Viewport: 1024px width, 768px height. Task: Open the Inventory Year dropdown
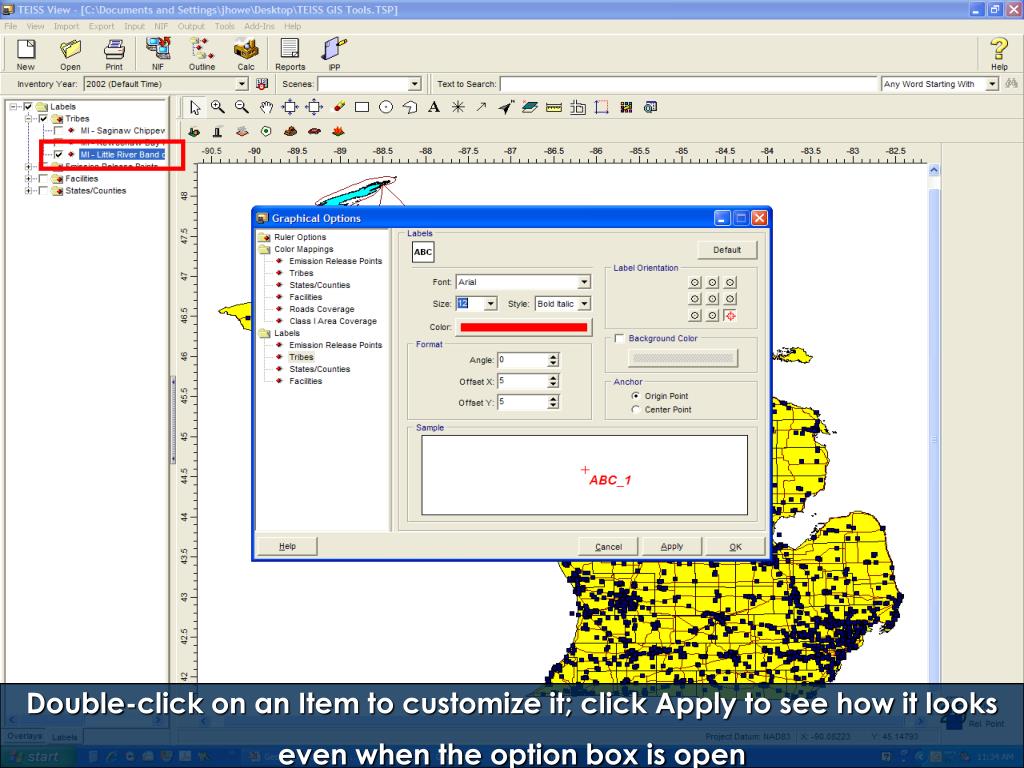[242, 84]
